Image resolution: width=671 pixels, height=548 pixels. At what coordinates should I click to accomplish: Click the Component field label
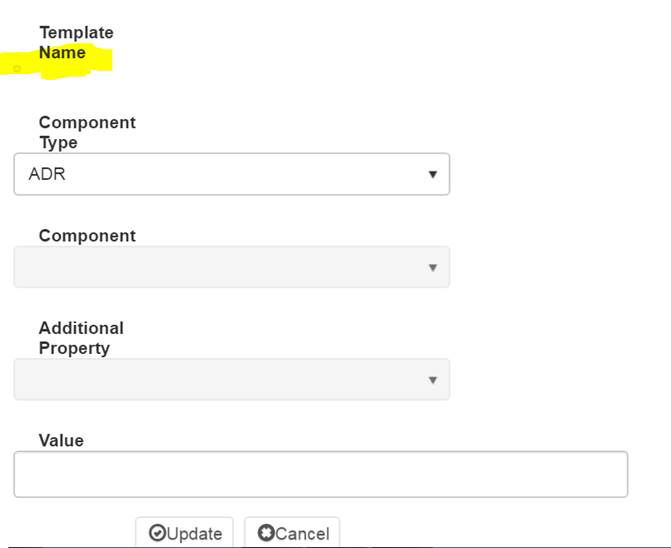[87, 236]
